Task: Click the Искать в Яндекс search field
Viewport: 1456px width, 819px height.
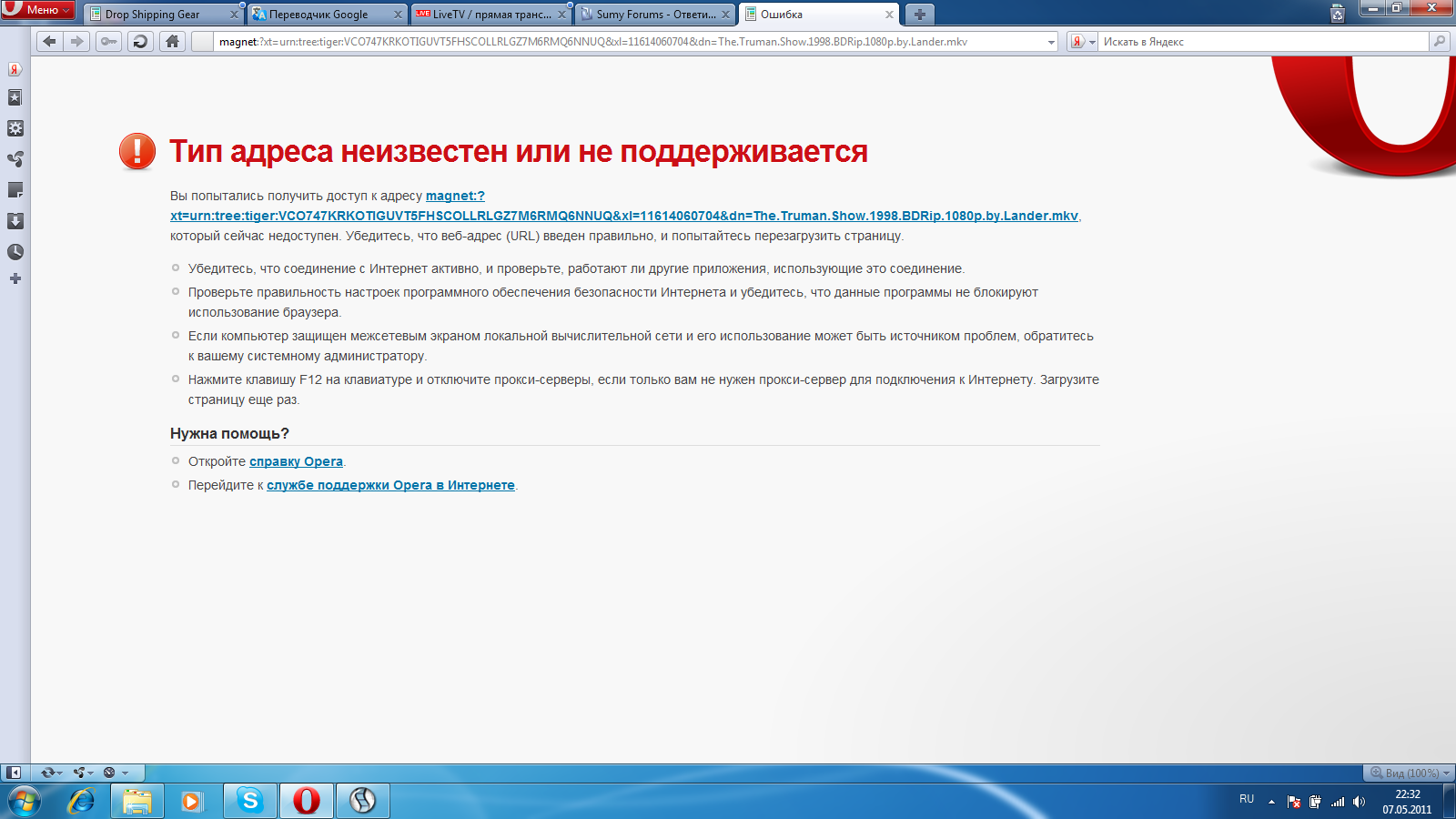Action: [1262, 42]
